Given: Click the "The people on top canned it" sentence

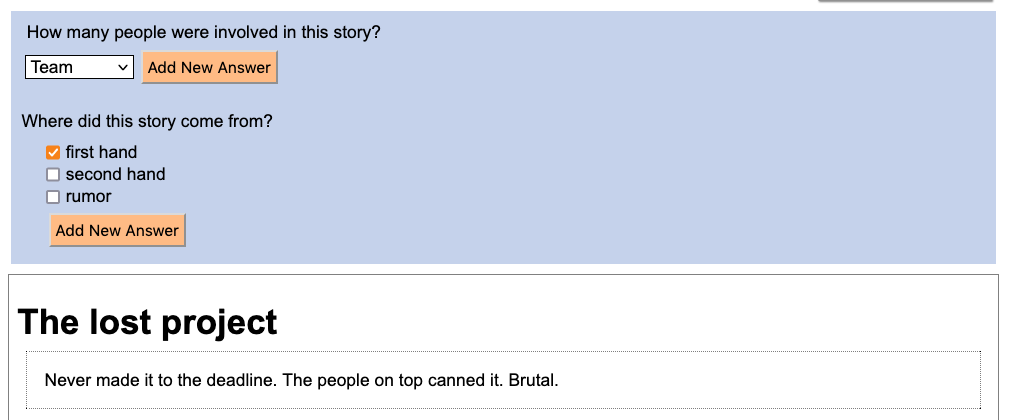Looking at the screenshot, I should coord(407,380).
